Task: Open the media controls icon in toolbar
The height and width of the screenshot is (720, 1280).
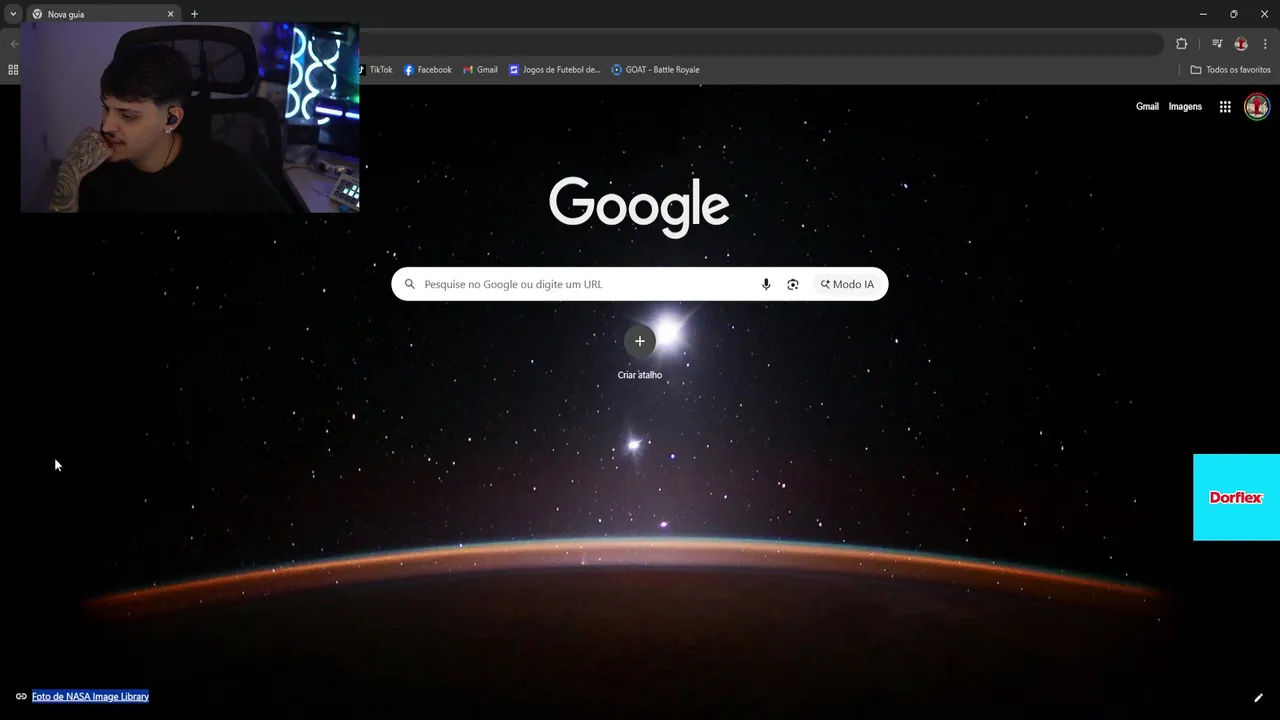Action: tap(1217, 43)
